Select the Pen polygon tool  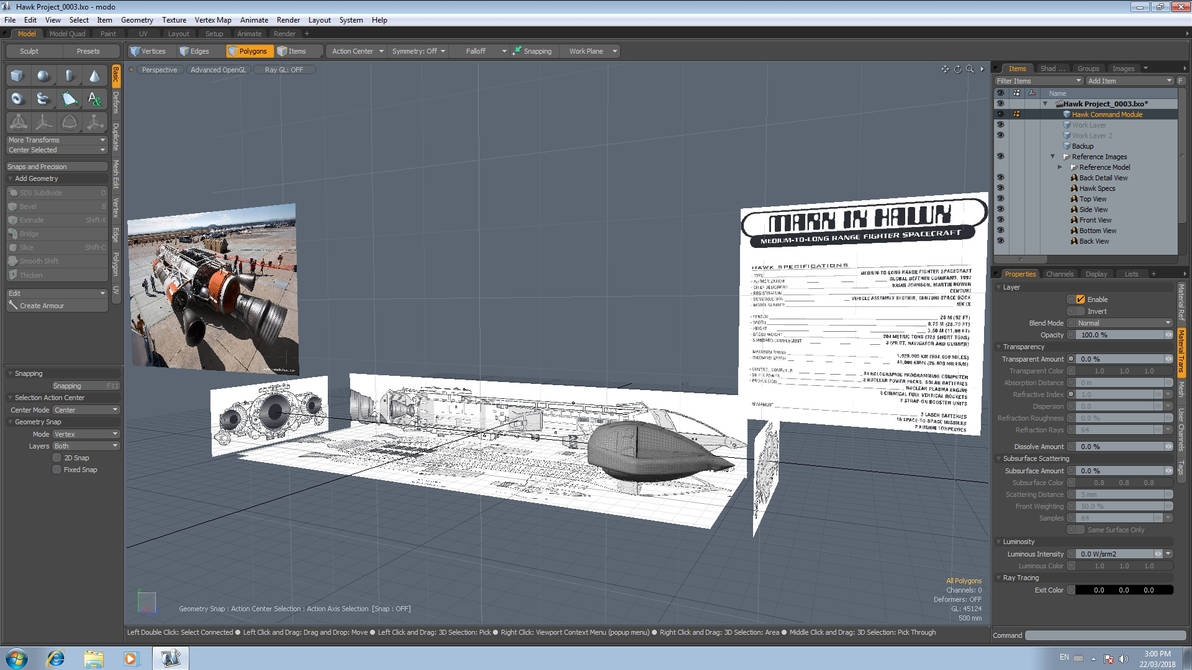pyautogui.click(x=69, y=99)
